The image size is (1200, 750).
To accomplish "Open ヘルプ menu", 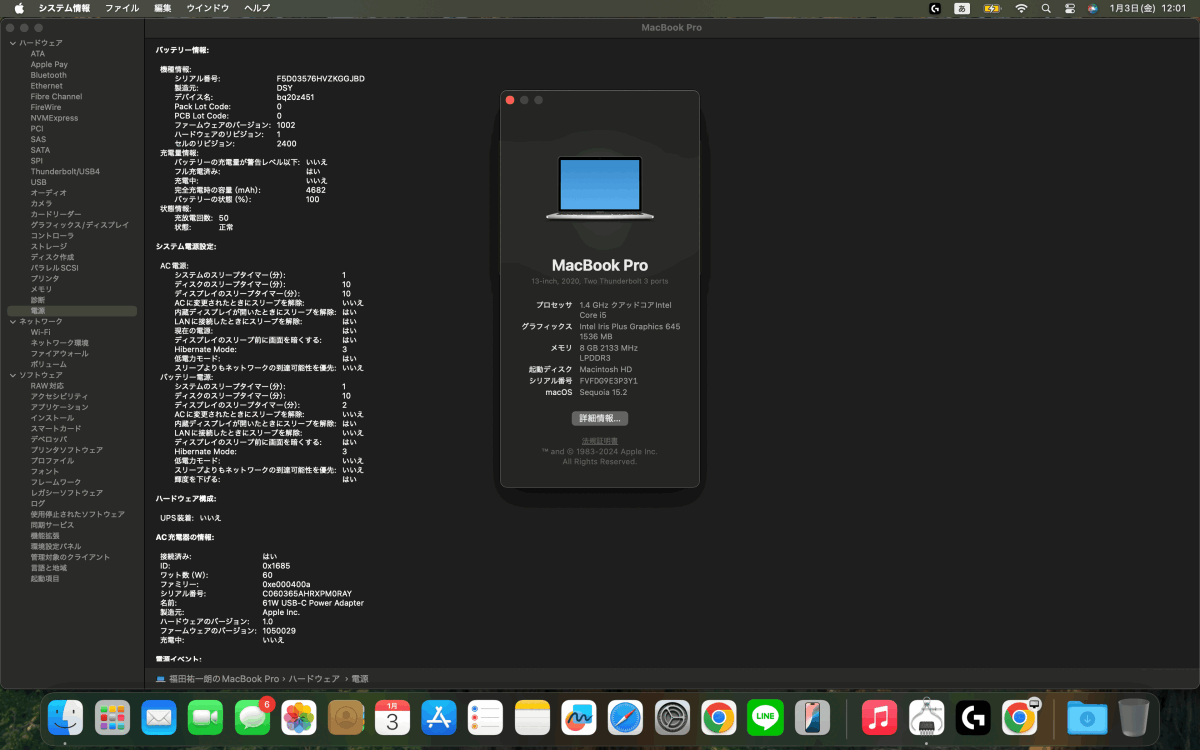I will click(257, 8).
